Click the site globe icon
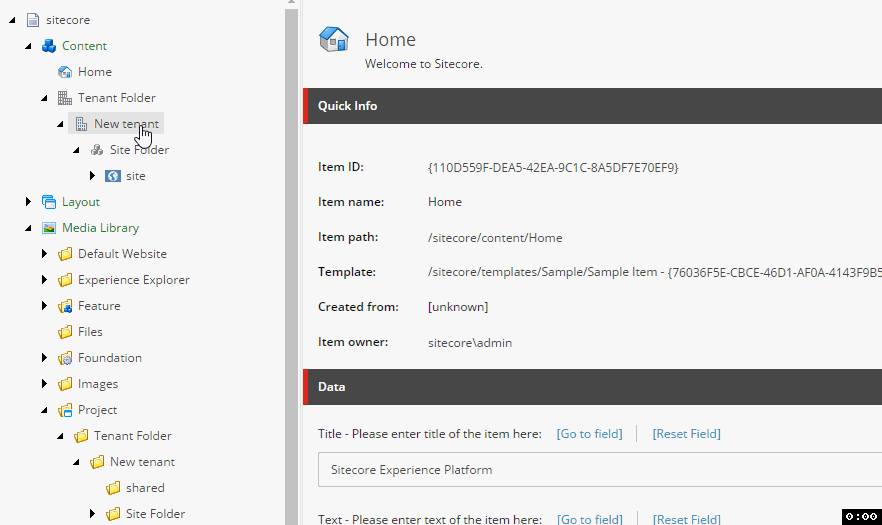Screen dimensions: 882x525 tap(113, 176)
